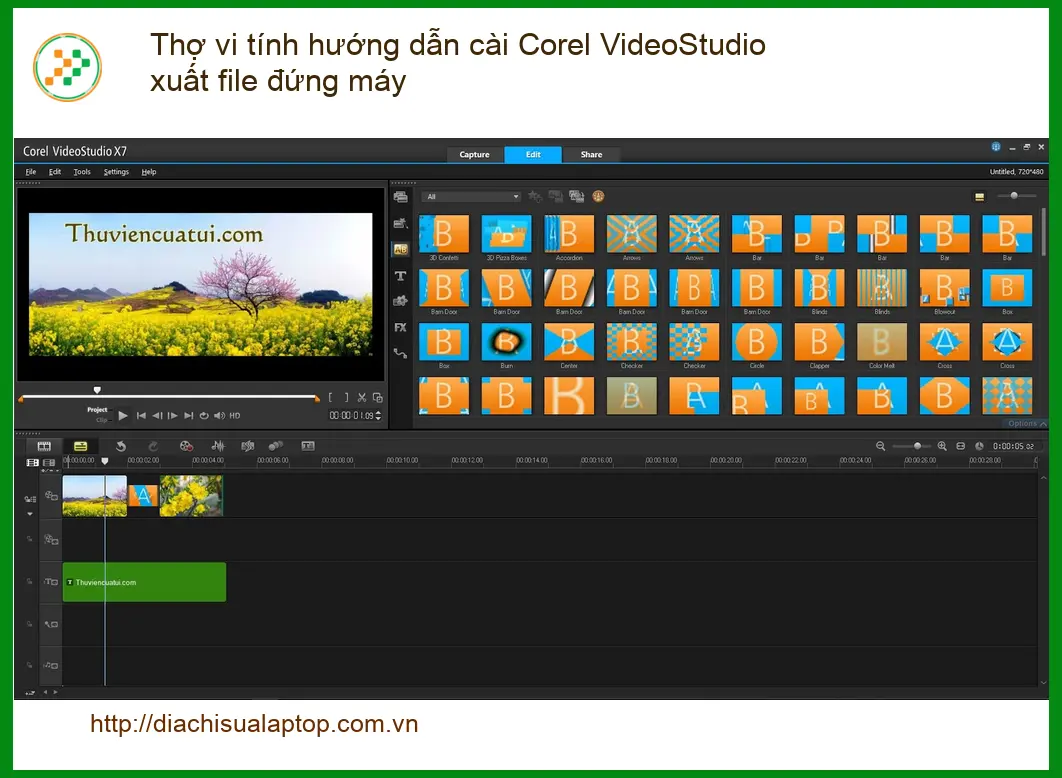The height and width of the screenshot is (778, 1062).
Task: Open the Subtitle Editor icon
Action: pyautogui.click(x=307, y=446)
